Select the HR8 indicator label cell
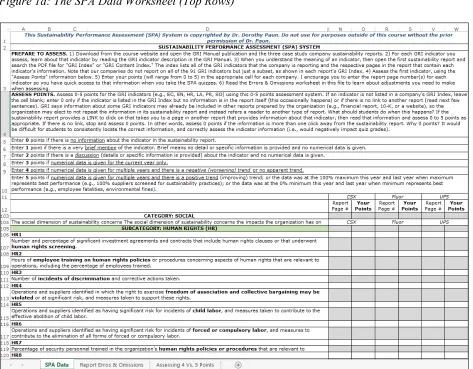 169,356
